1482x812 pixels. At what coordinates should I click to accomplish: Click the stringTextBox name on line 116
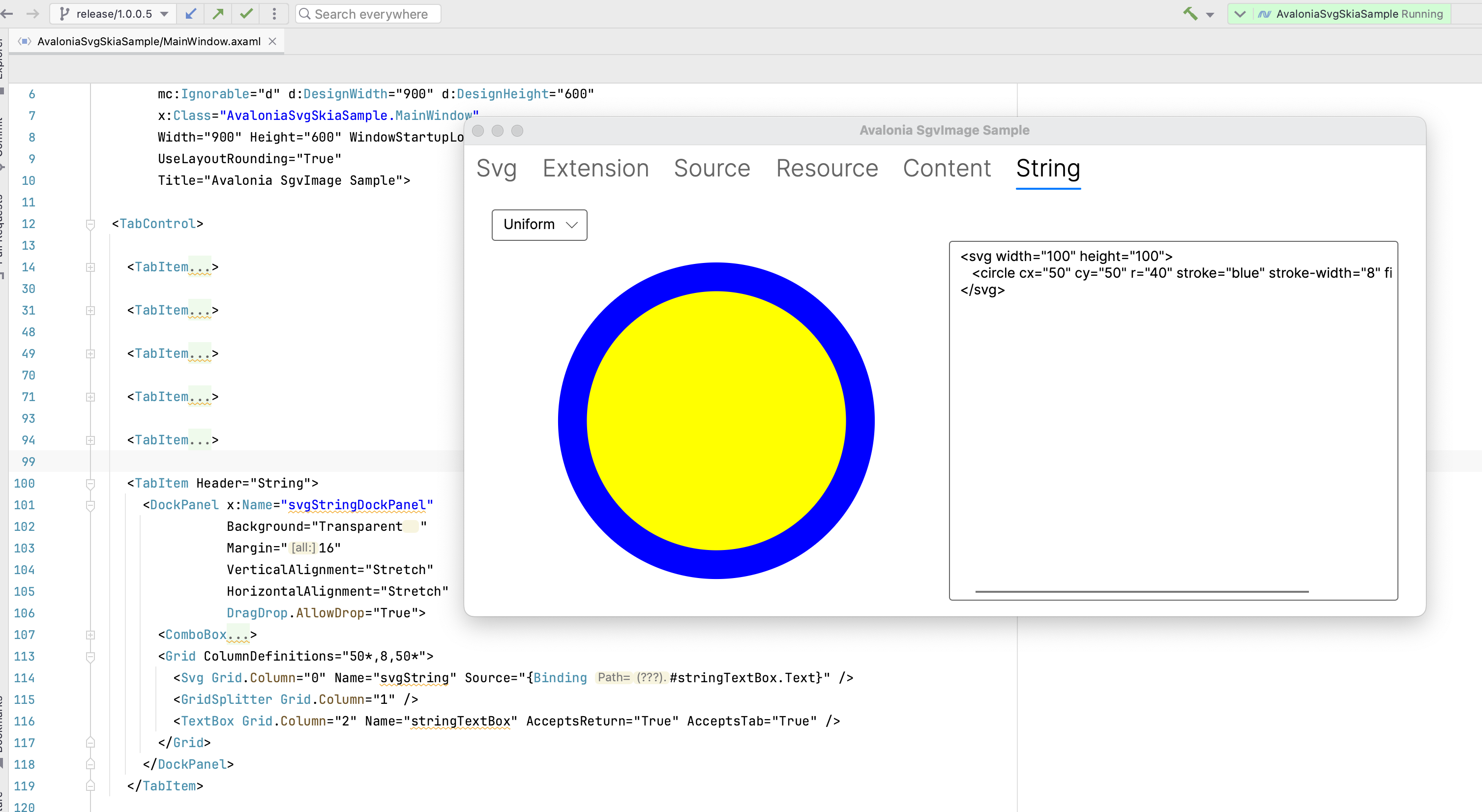pos(460,721)
